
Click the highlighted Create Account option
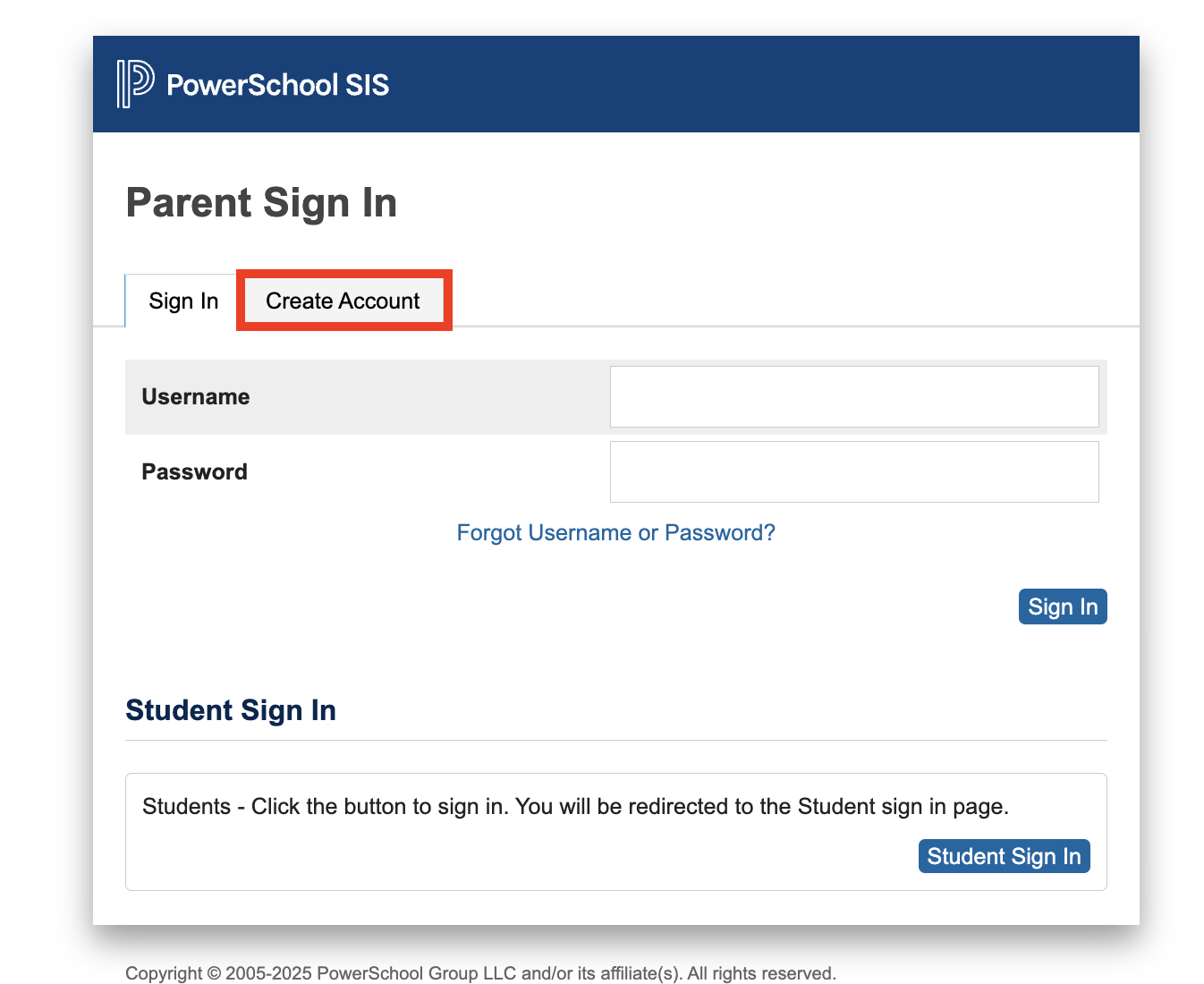pos(343,301)
